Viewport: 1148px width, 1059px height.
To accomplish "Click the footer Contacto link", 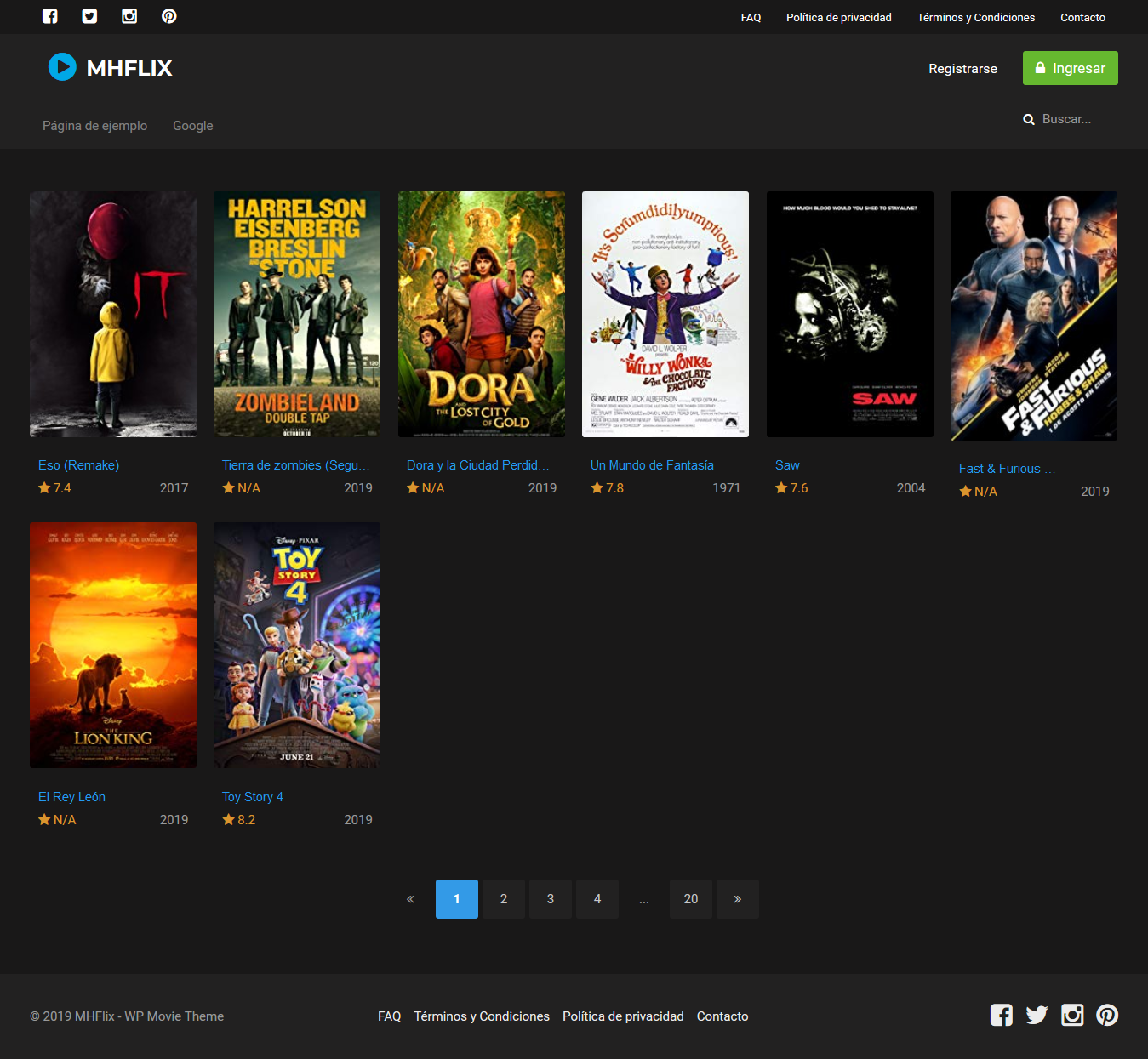I will 722,1016.
